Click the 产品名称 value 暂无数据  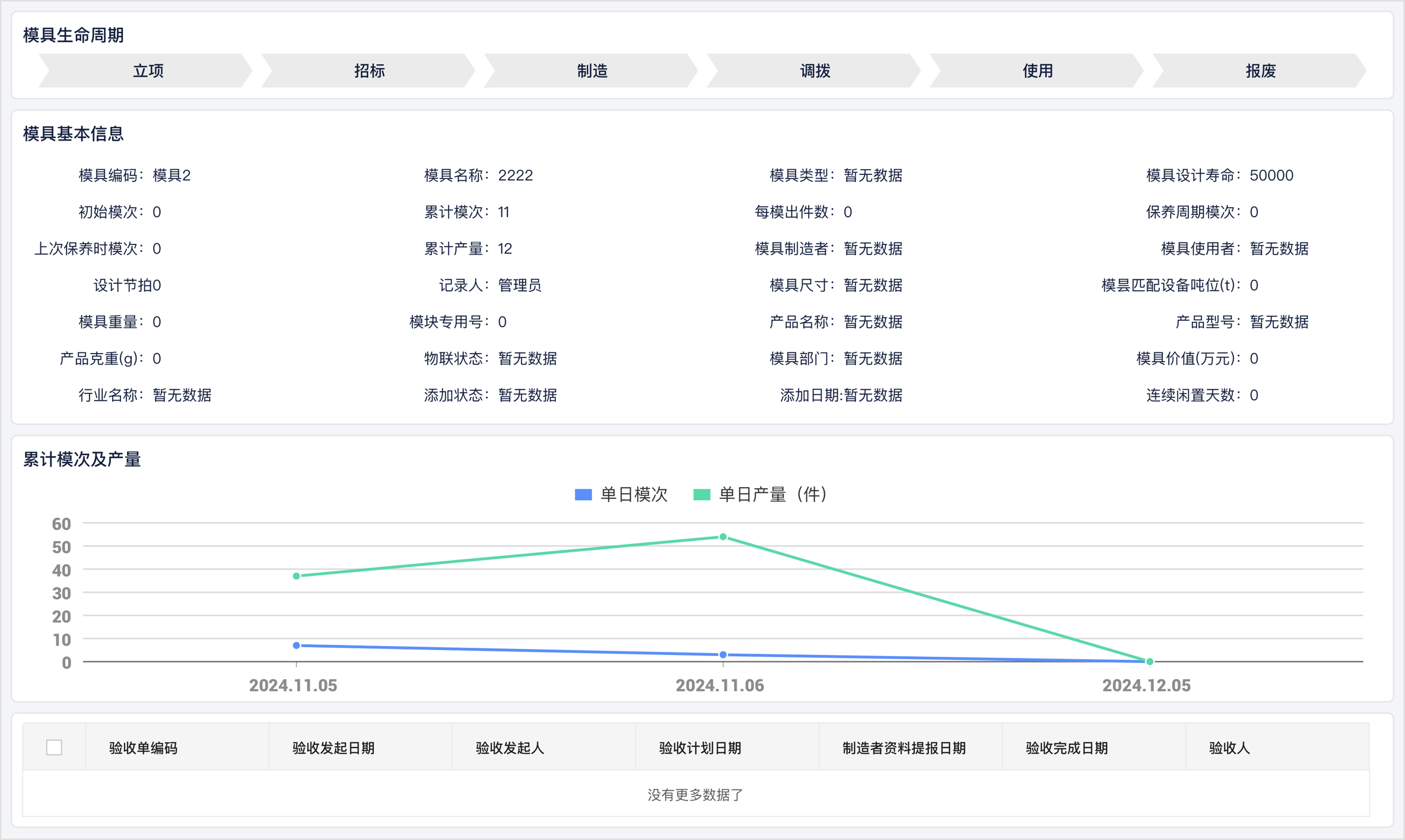click(x=873, y=322)
